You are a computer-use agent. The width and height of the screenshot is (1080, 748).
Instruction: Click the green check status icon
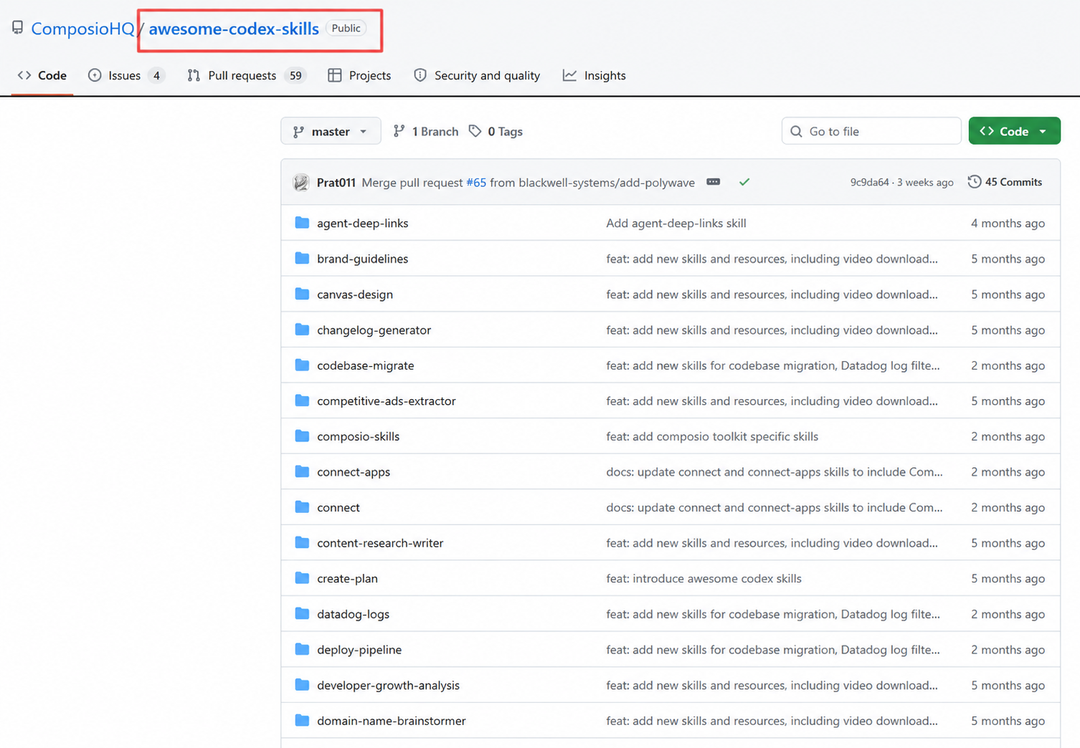(744, 183)
